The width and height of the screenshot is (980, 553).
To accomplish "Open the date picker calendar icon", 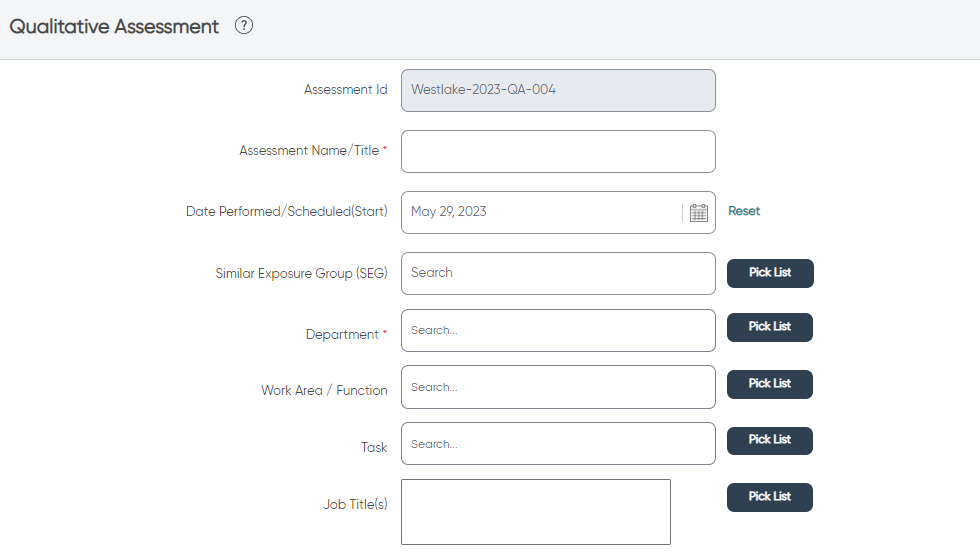I will coord(699,213).
